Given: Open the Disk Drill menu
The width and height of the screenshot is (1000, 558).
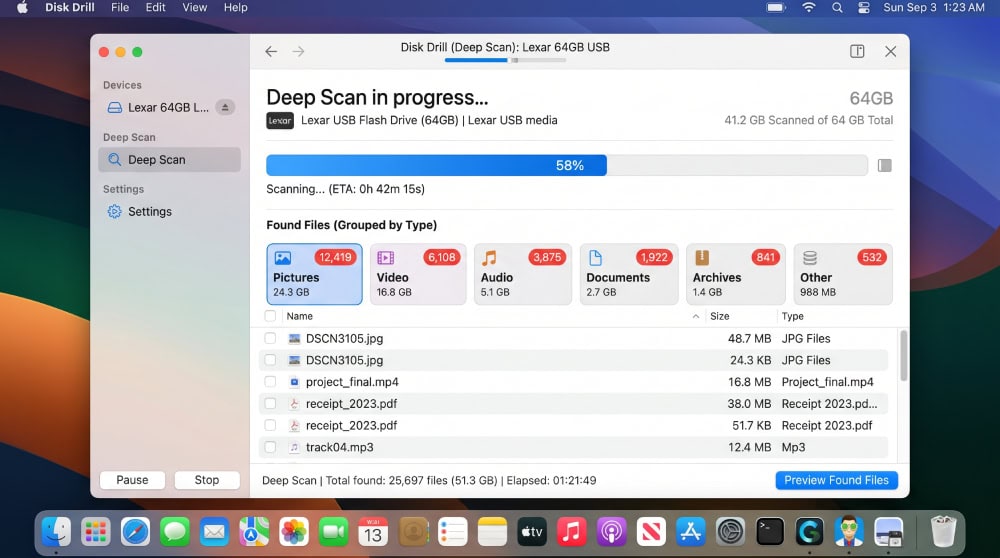Looking at the screenshot, I should [x=70, y=8].
